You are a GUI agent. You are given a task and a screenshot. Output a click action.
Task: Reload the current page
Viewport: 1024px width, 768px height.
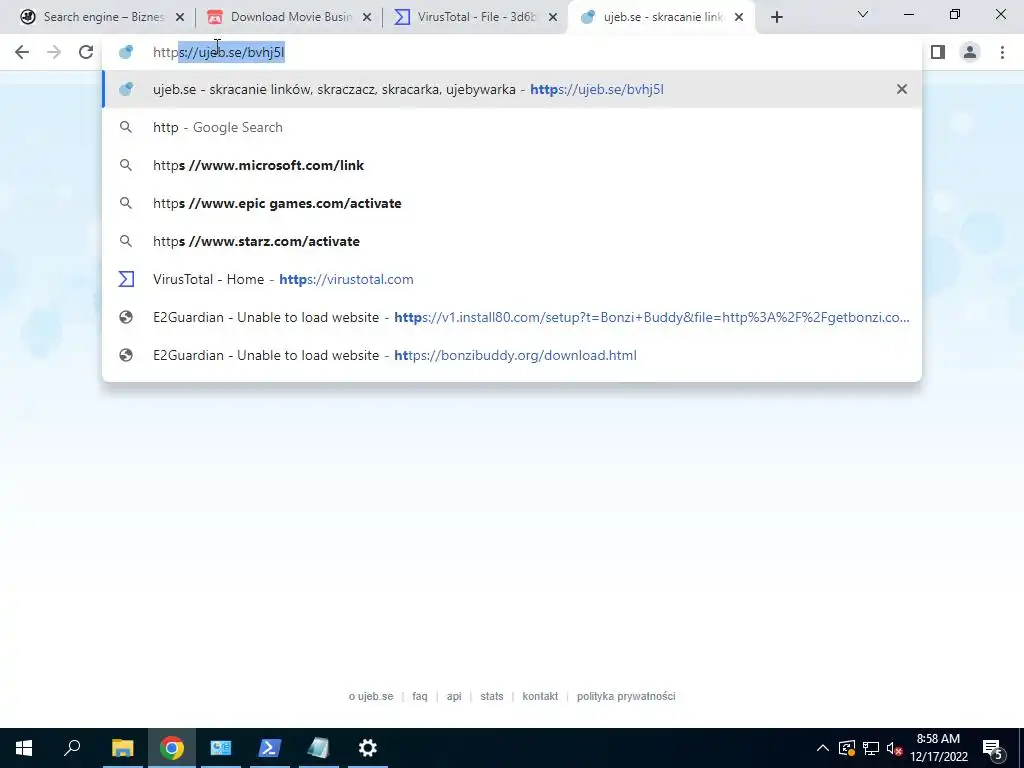coord(86,52)
